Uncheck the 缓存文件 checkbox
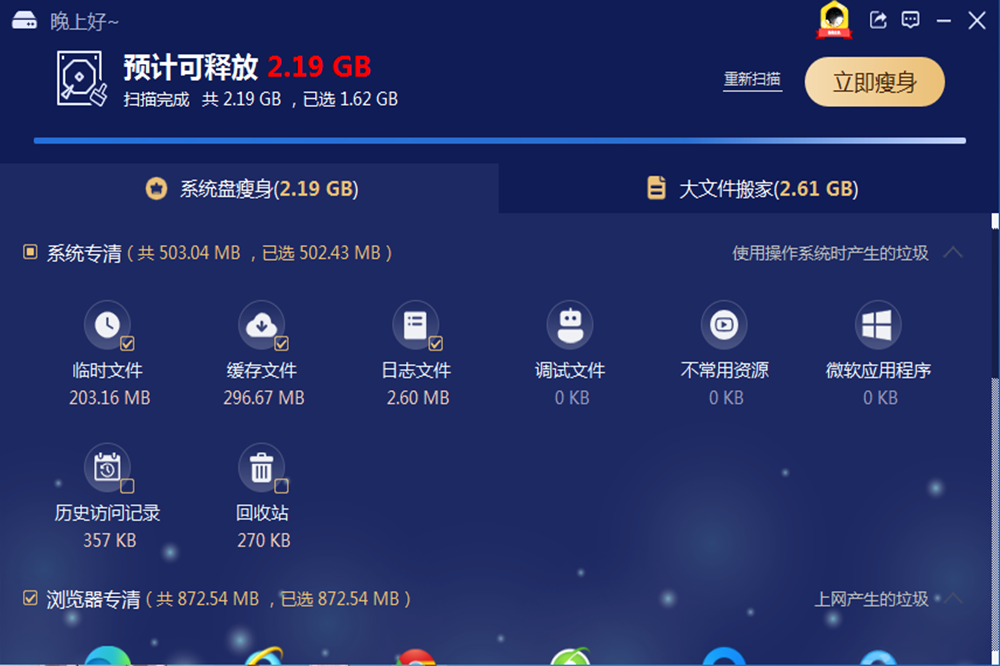Image resolution: width=1000 pixels, height=666 pixels. click(282, 344)
